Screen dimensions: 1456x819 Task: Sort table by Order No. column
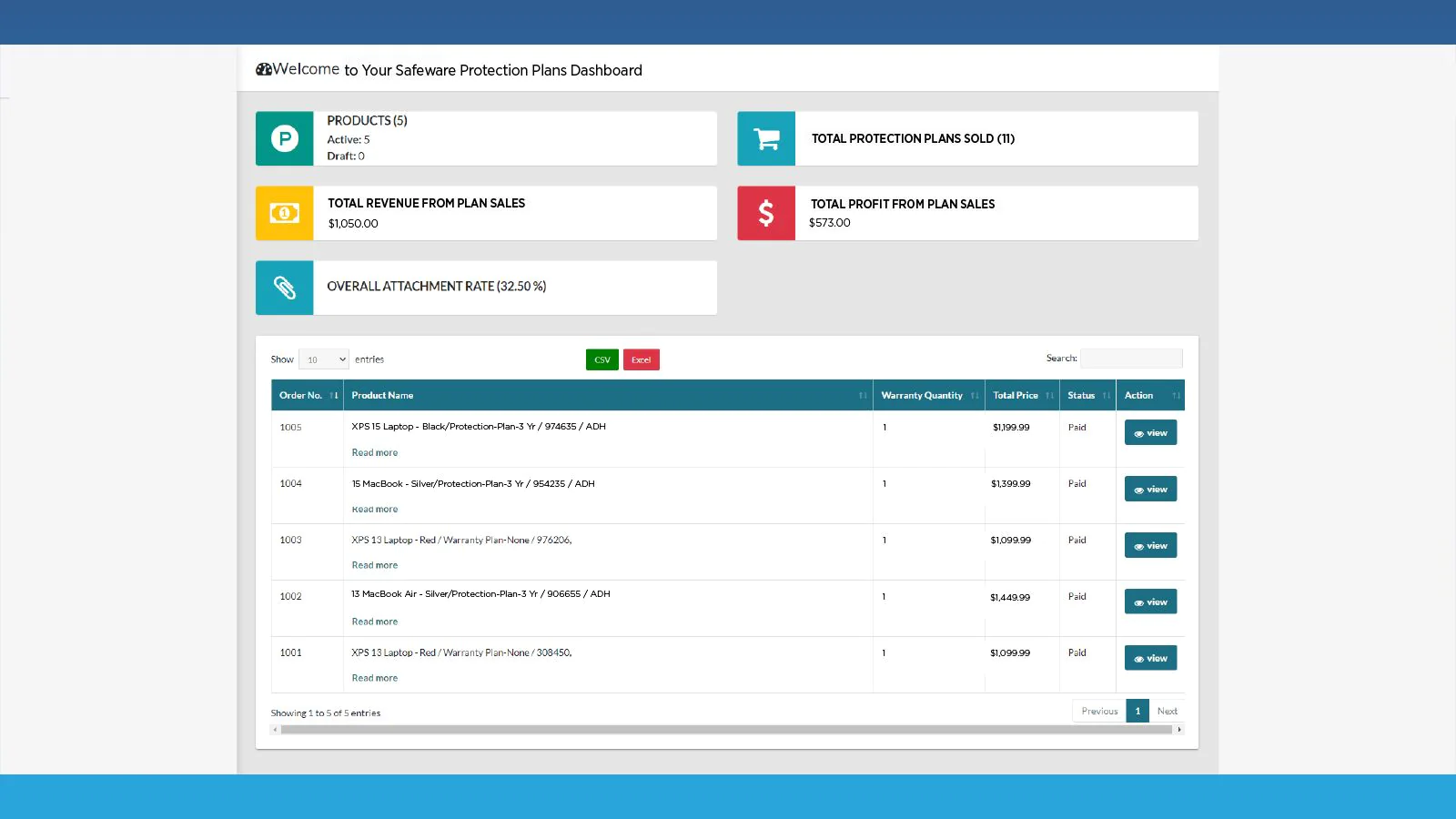[x=307, y=395]
